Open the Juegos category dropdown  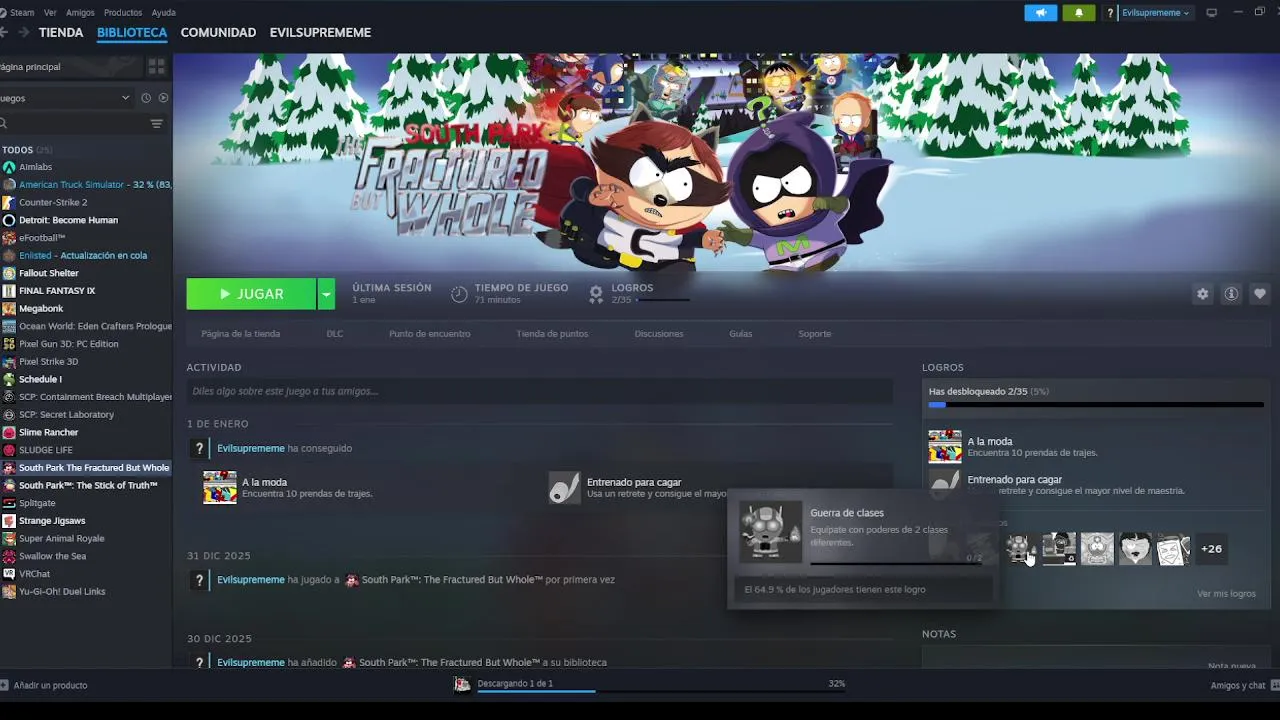[66, 98]
